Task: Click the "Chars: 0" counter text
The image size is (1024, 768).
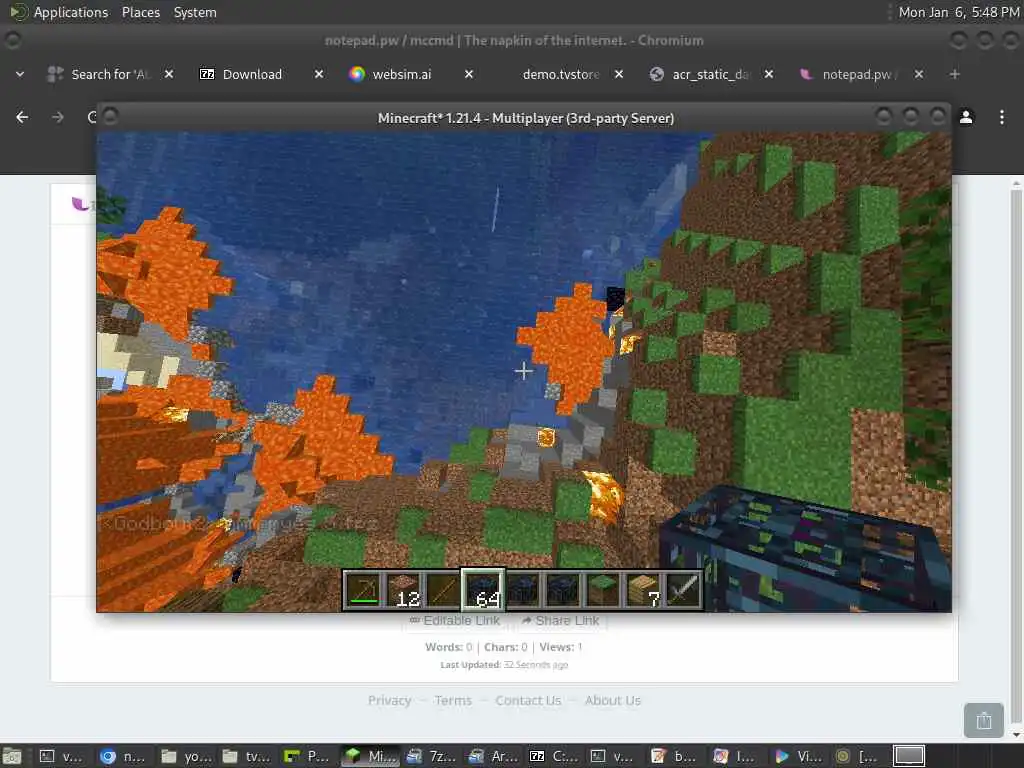Action: [x=505, y=647]
